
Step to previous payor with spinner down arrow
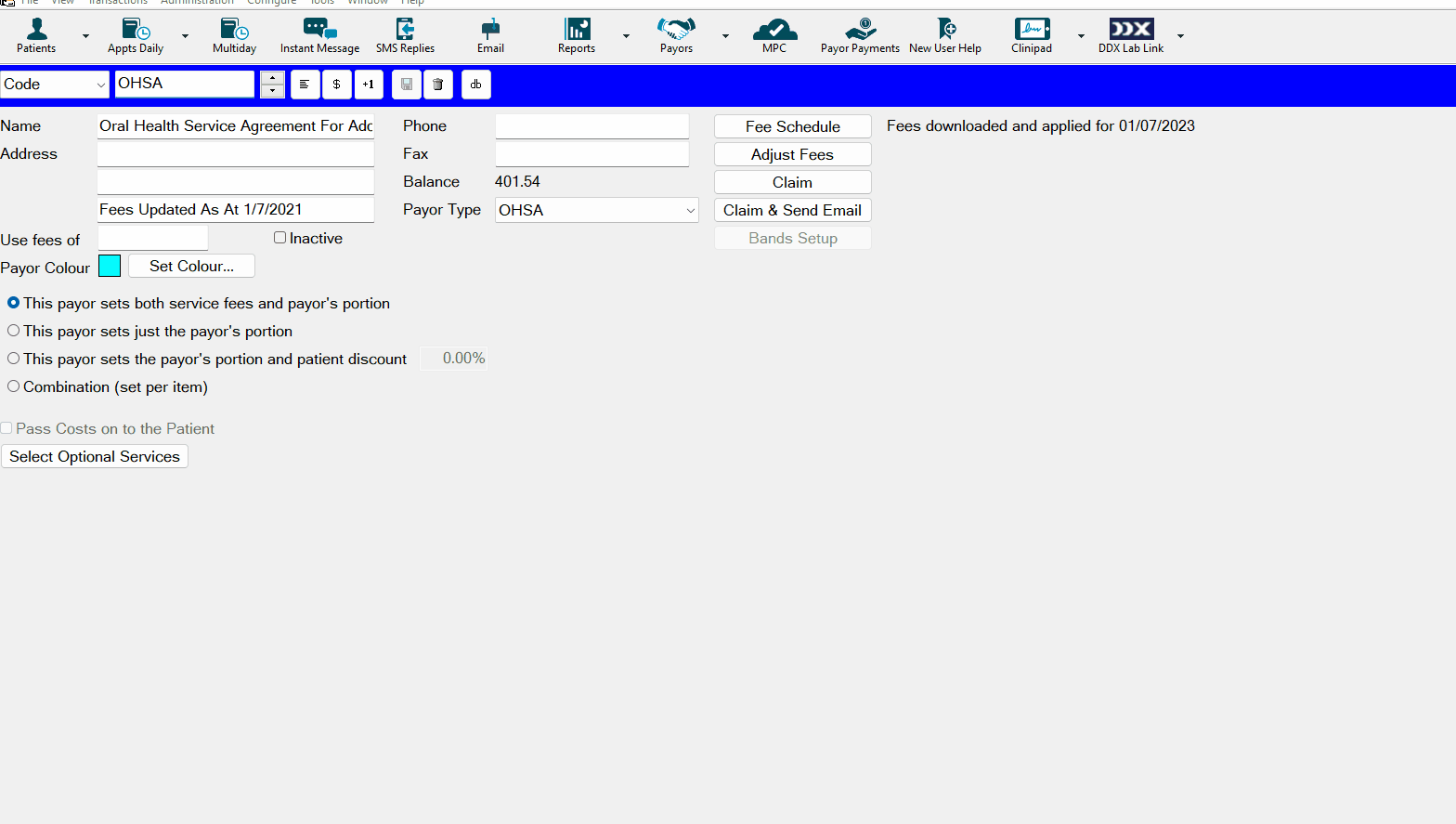pyautogui.click(x=272, y=91)
